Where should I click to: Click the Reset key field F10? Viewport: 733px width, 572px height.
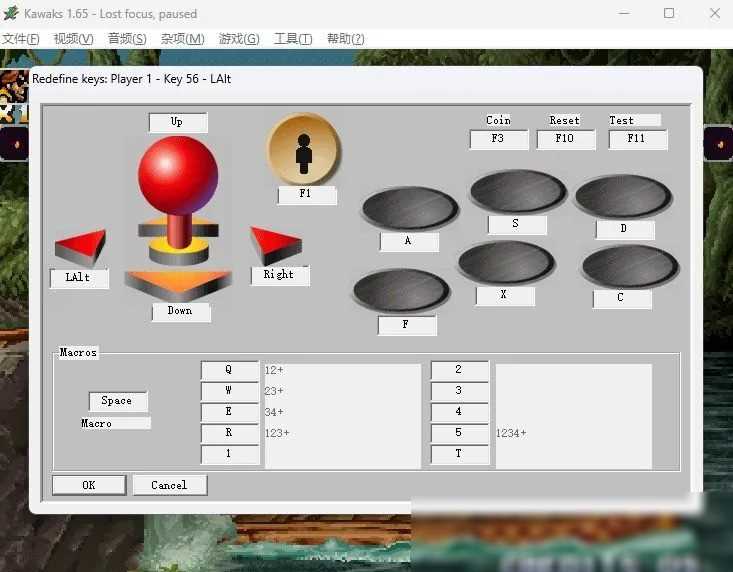565,139
